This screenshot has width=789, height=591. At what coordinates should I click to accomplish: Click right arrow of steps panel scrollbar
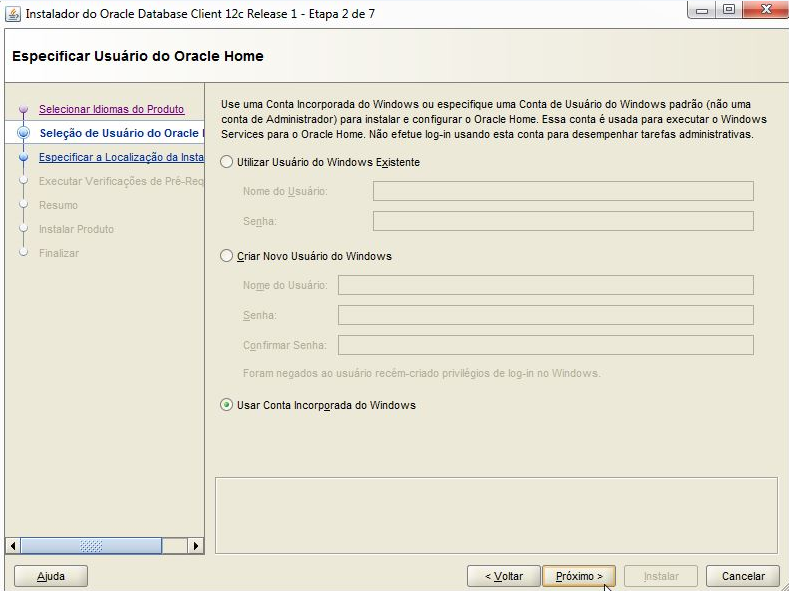pos(196,545)
